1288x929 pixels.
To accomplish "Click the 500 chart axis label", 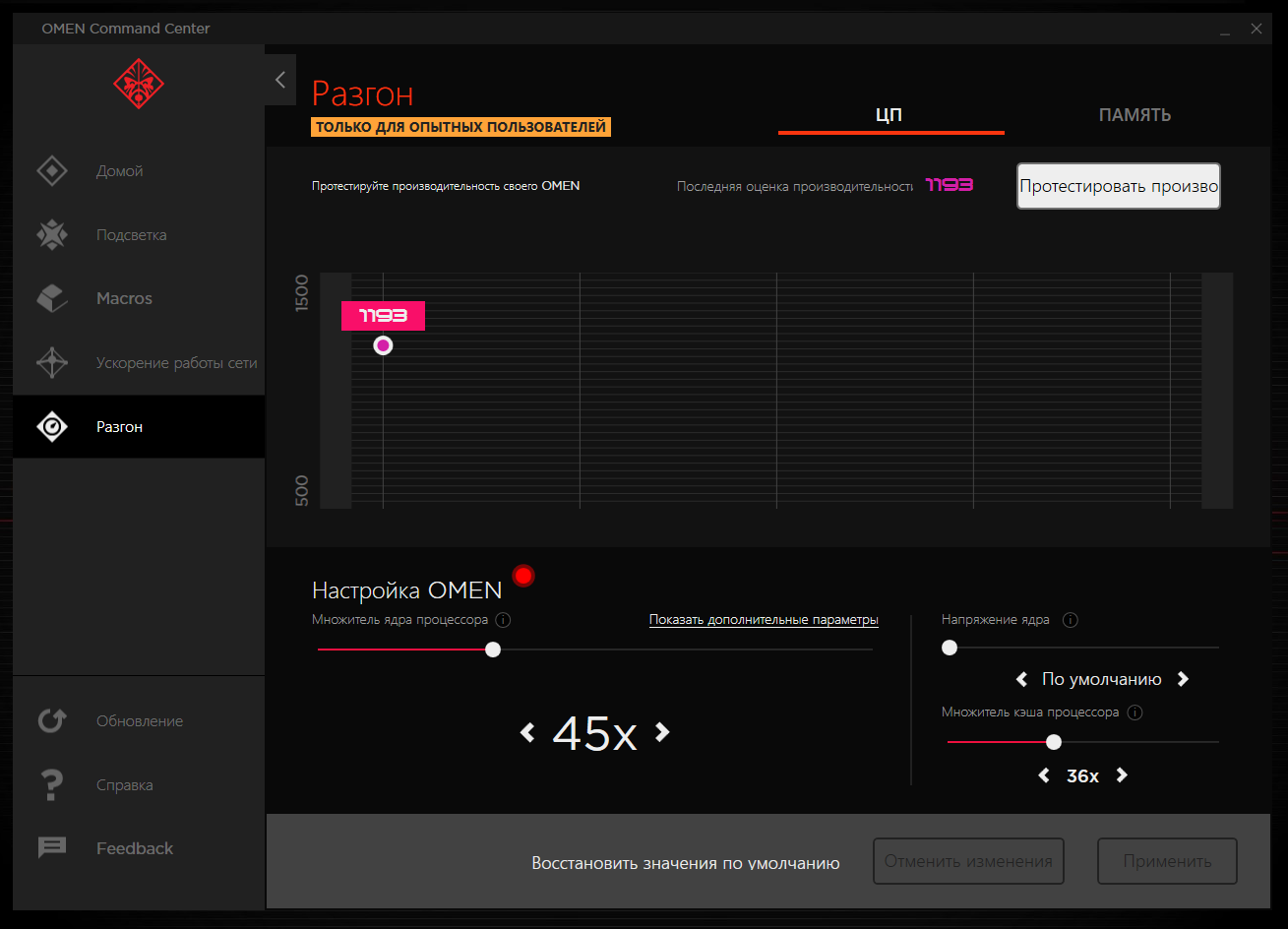I will (302, 491).
